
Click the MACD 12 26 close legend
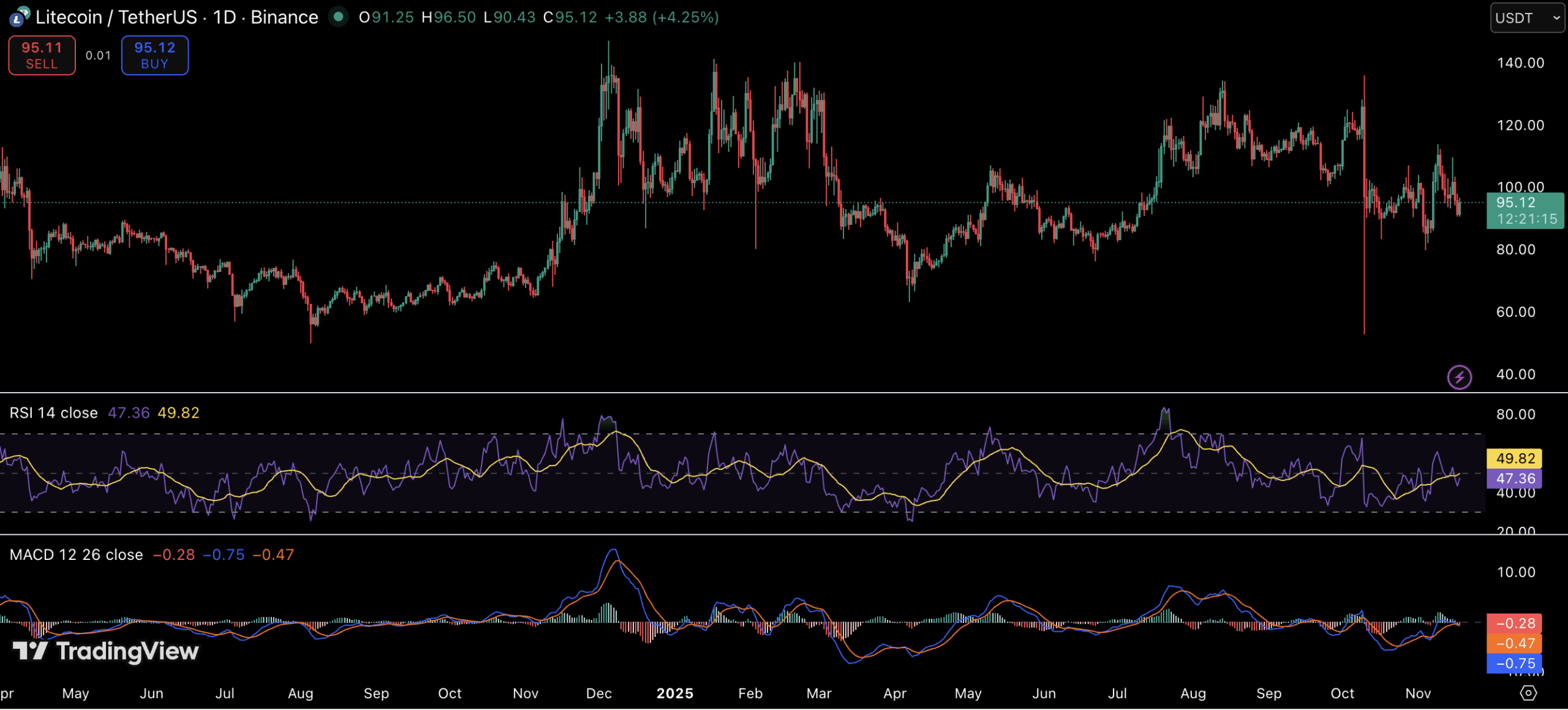[76, 554]
